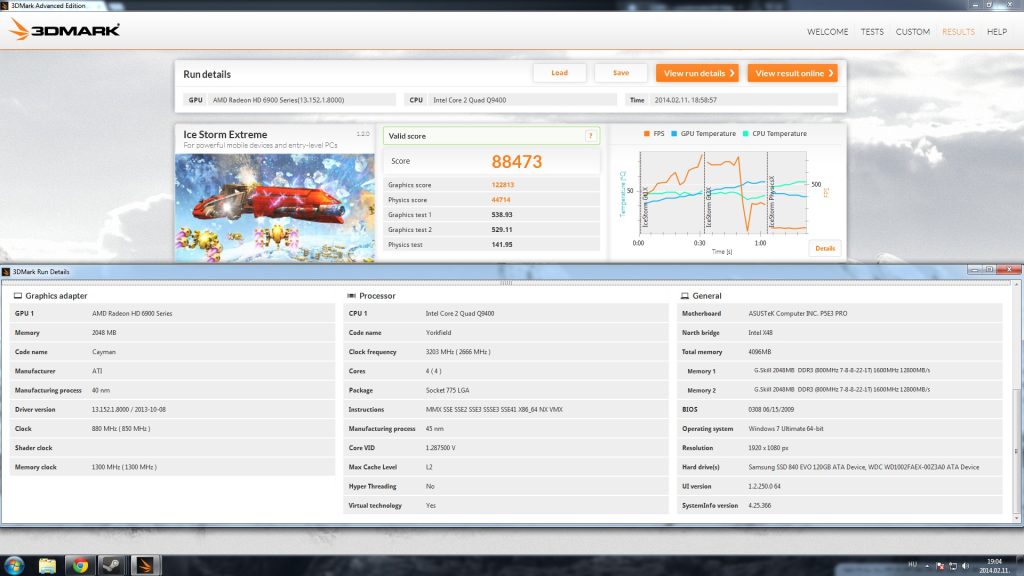The width and height of the screenshot is (1024, 576).
Task: Click the Driver version row
Action: point(172,409)
